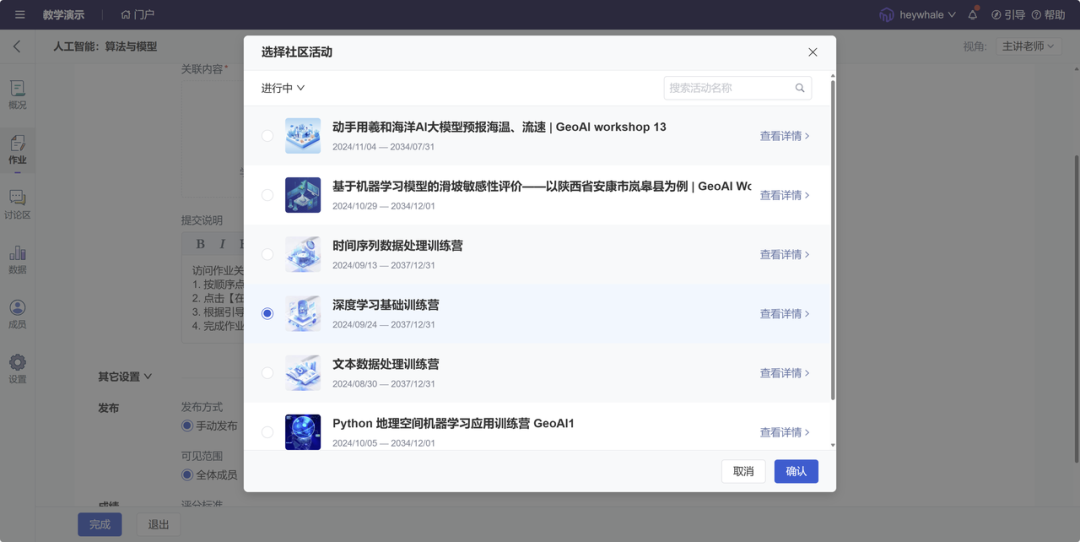Click date range 2024/11/04 — 2034/07/31
The image size is (1080, 542).
(x=384, y=147)
